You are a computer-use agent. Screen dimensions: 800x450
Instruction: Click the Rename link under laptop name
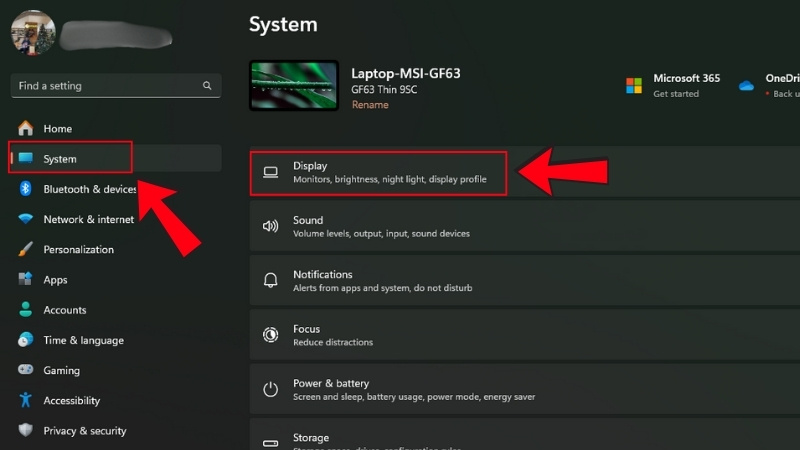[369, 105]
